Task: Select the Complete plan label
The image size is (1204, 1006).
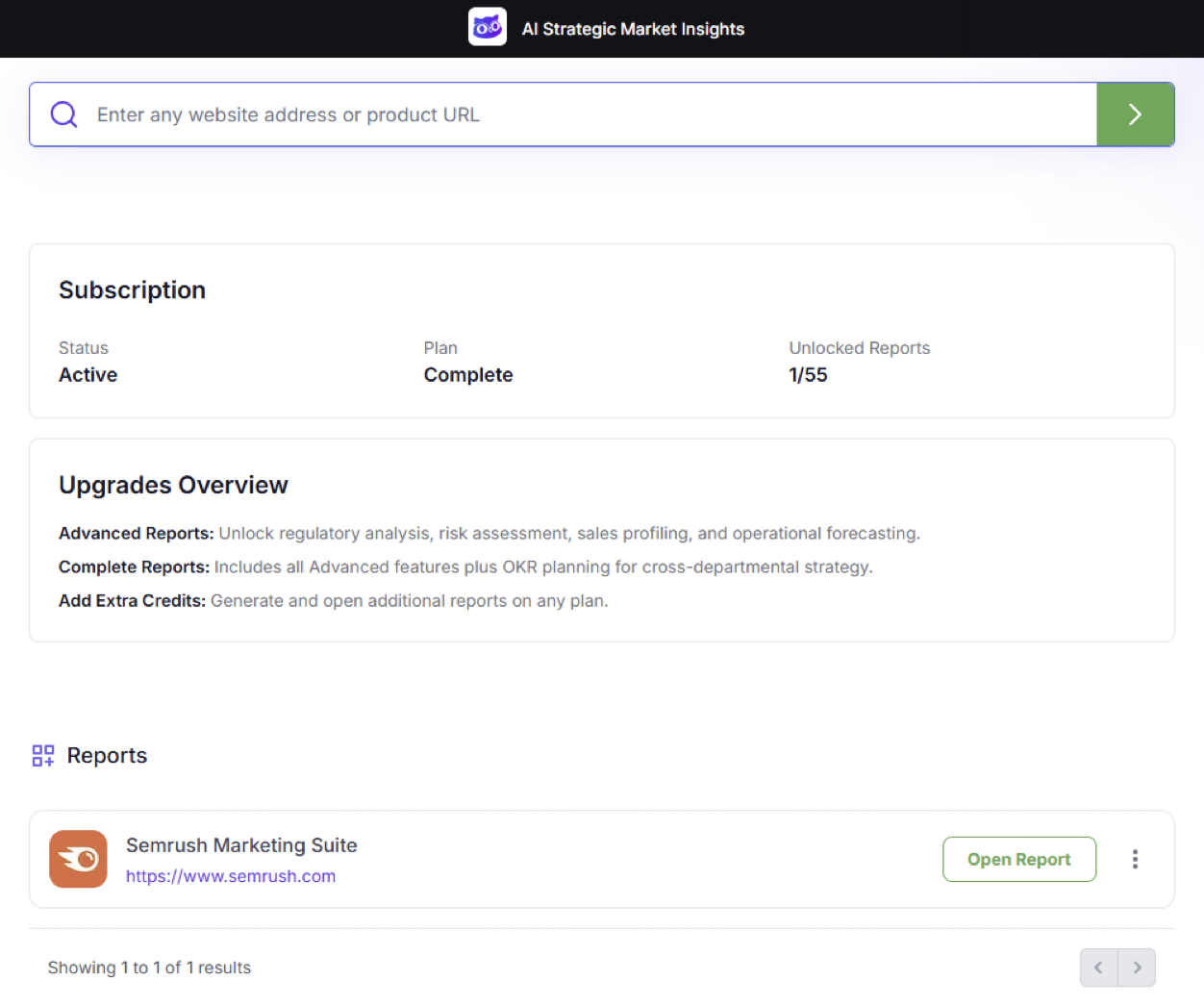Action: 468,375
